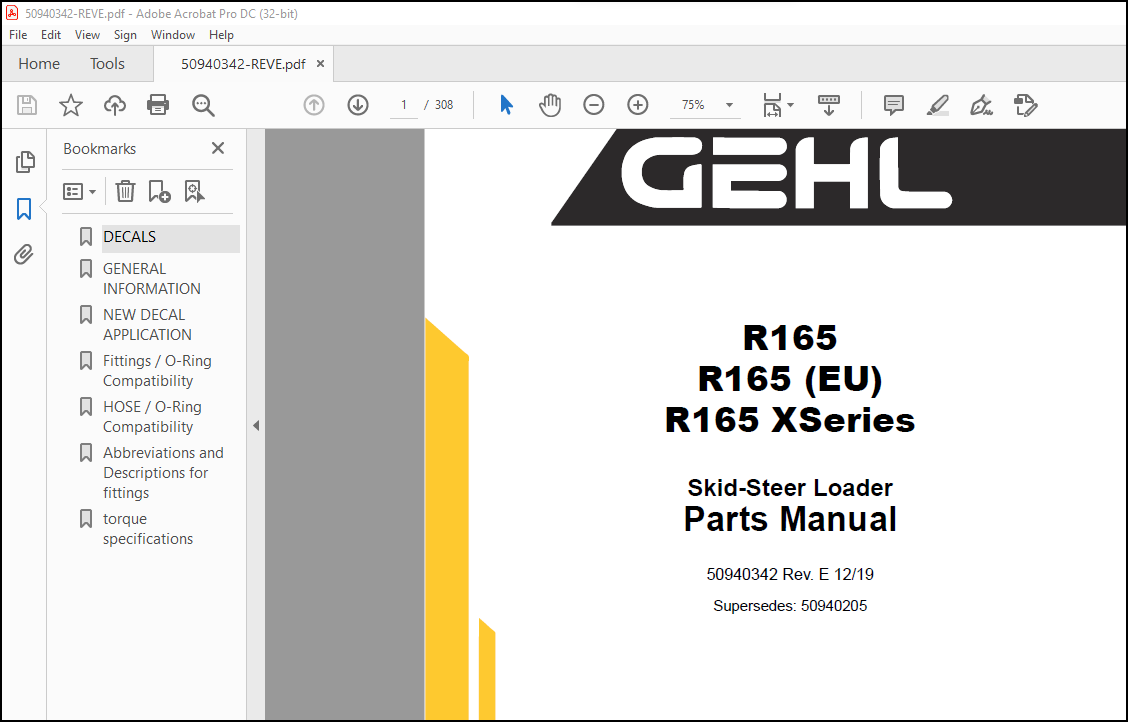This screenshot has width=1128, height=722.
Task: Click the 'Skid-Steer Loader' subtitle
Action: (x=790, y=488)
